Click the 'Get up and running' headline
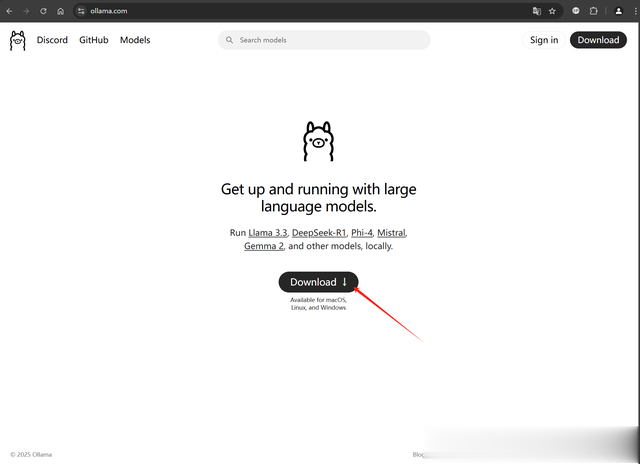Screen dimensions: 640x464 [318, 198]
